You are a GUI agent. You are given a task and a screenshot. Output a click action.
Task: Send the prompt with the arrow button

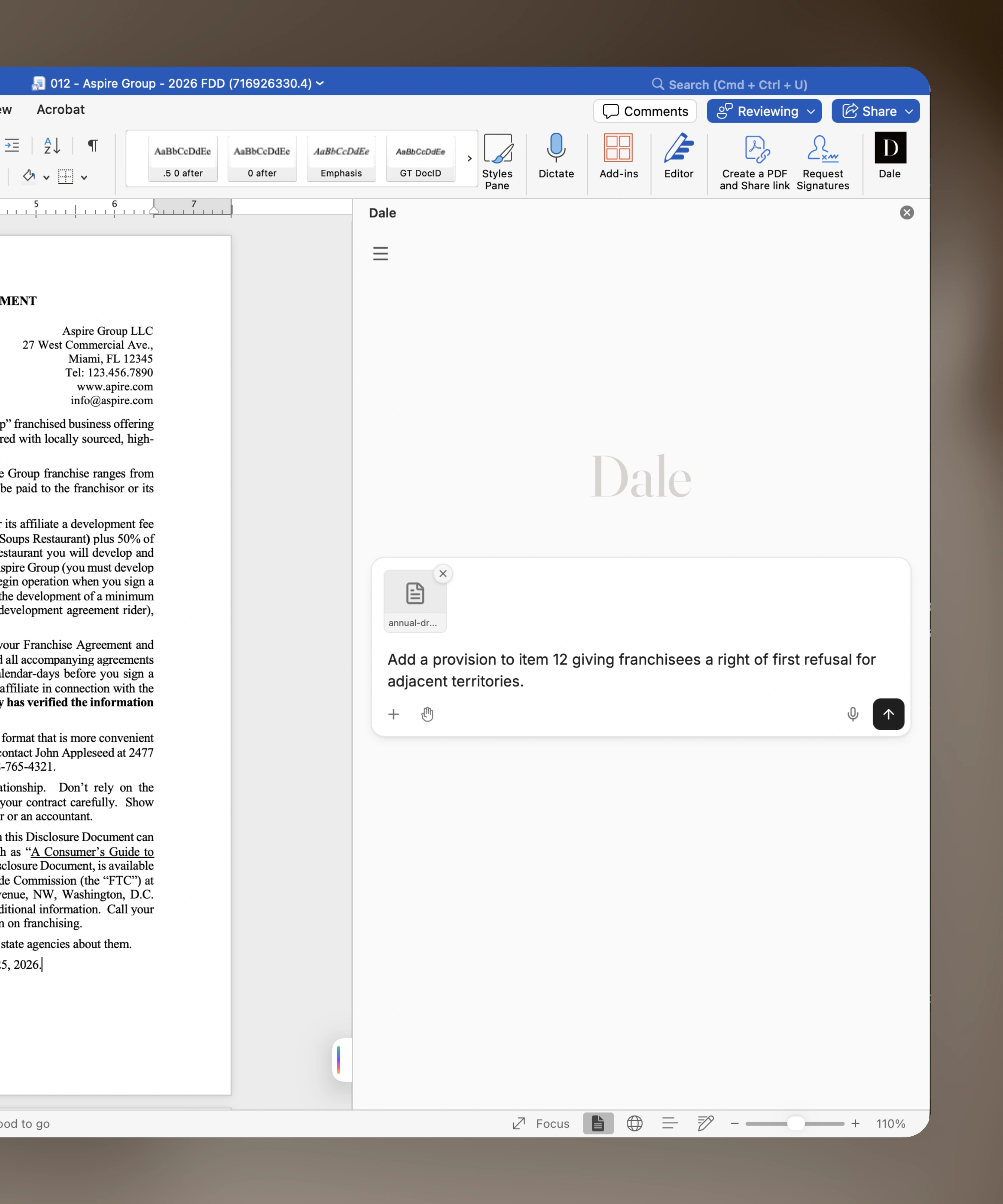(x=888, y=714)
